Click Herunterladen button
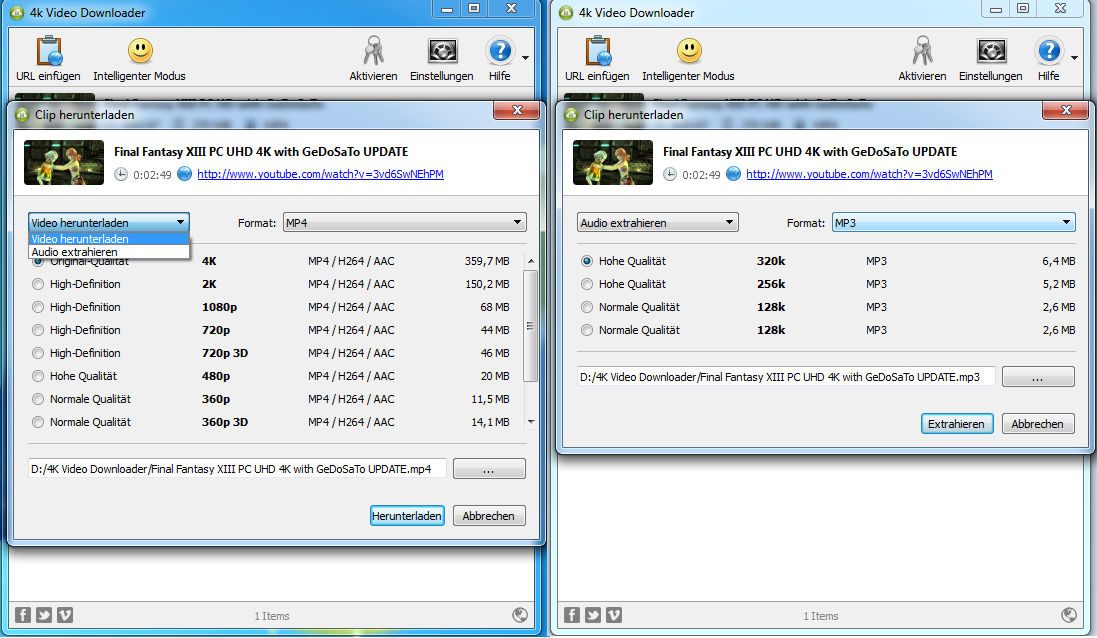The height and width of the screenshot is (638, 1097). 407,516
